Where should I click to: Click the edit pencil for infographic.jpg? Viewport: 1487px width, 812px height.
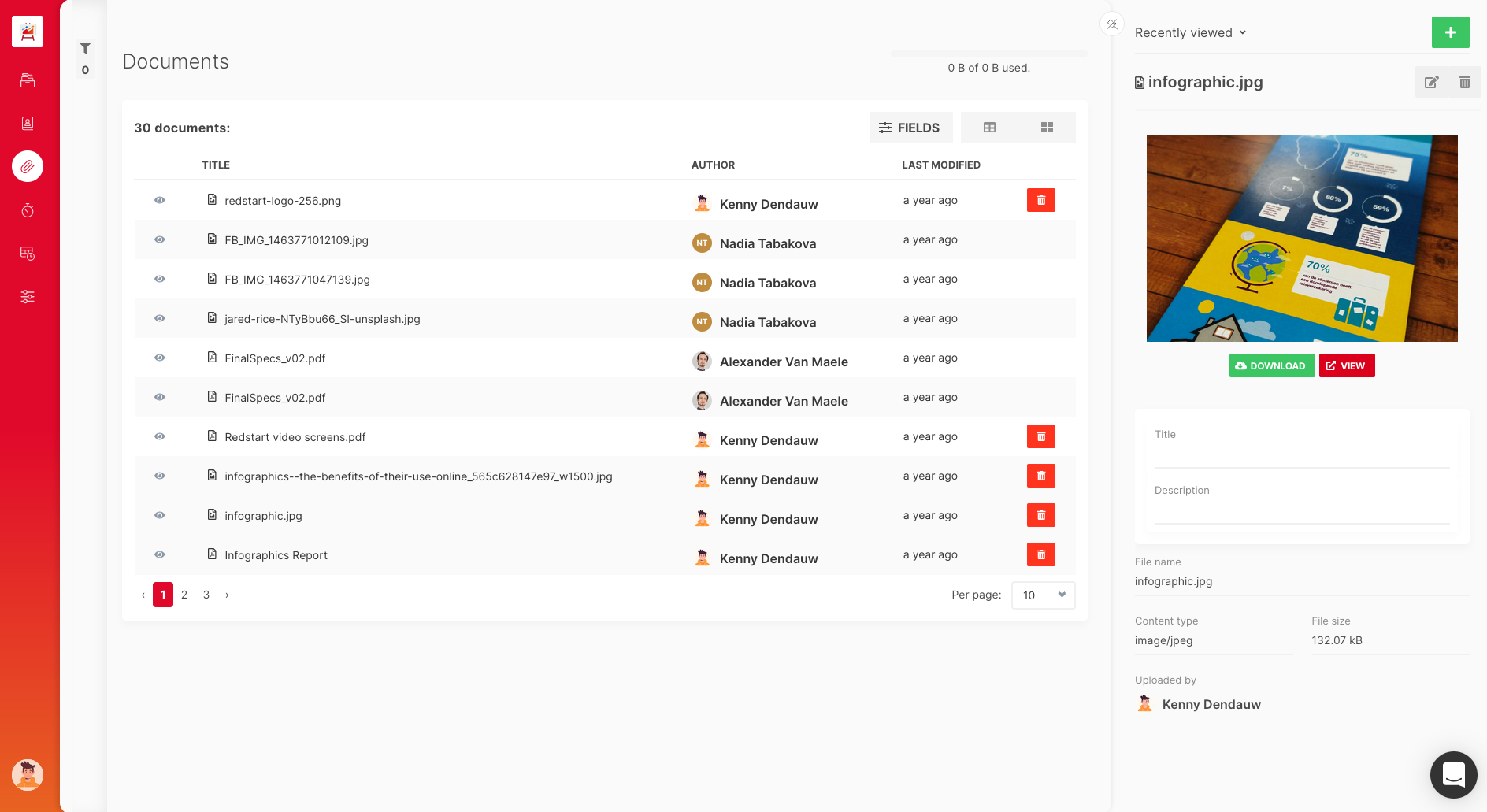coord(1431,83)
